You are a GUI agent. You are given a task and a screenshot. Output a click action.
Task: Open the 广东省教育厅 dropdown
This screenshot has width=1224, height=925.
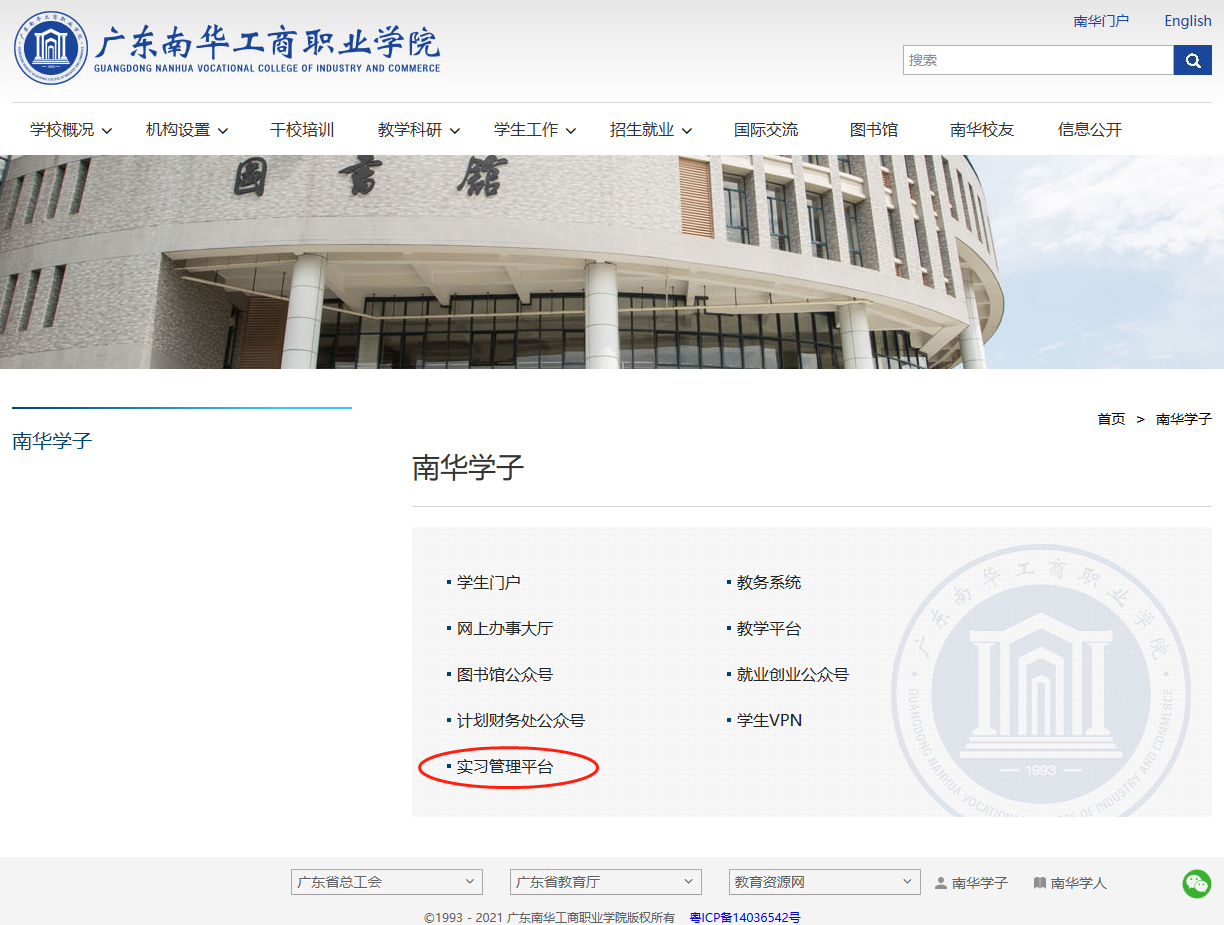(x=604, y=882)
